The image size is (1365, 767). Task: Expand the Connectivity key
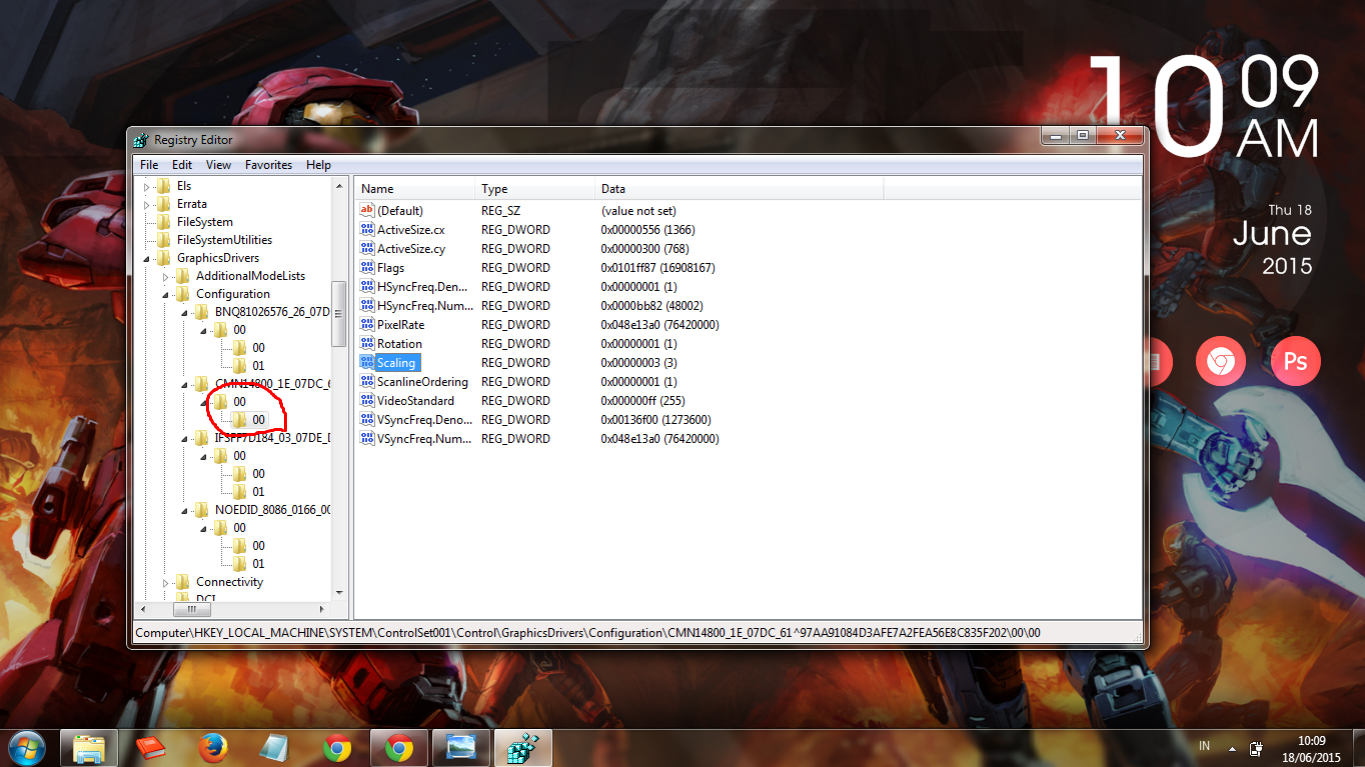[x=166, y=582]
